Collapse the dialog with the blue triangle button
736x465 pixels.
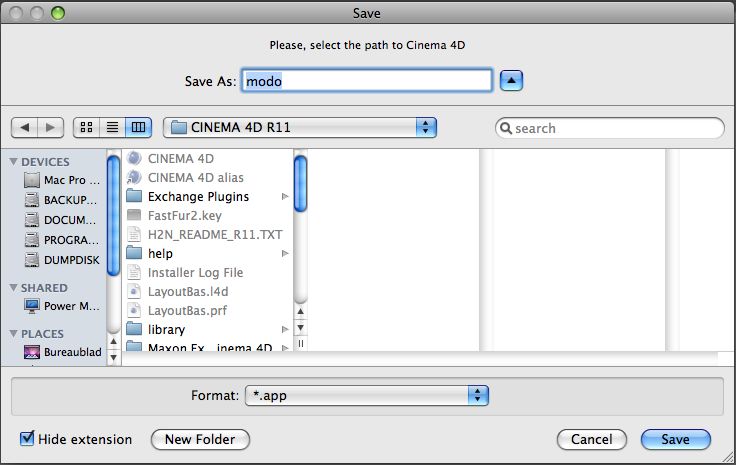point(511,81)
